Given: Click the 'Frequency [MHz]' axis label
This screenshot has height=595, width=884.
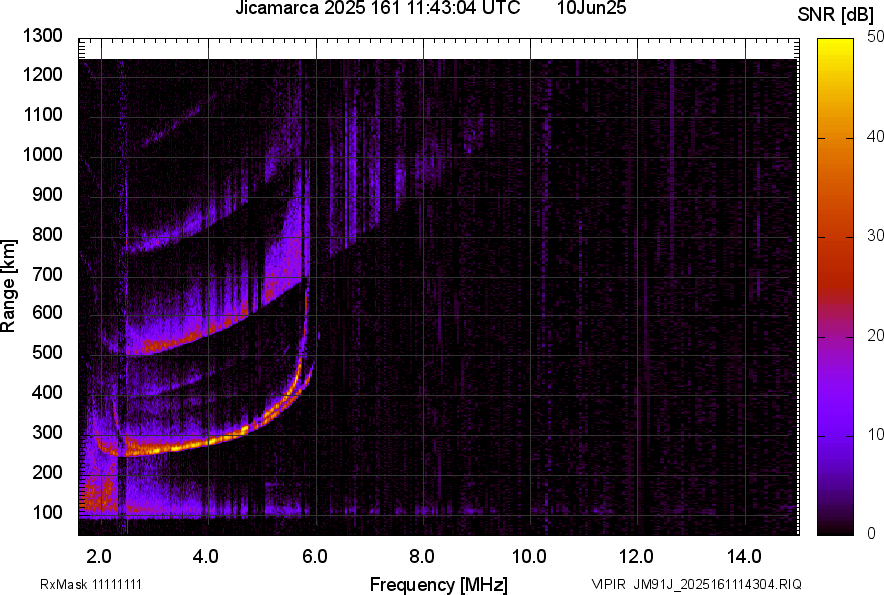Looking at the screenshot, I should 438,585.
